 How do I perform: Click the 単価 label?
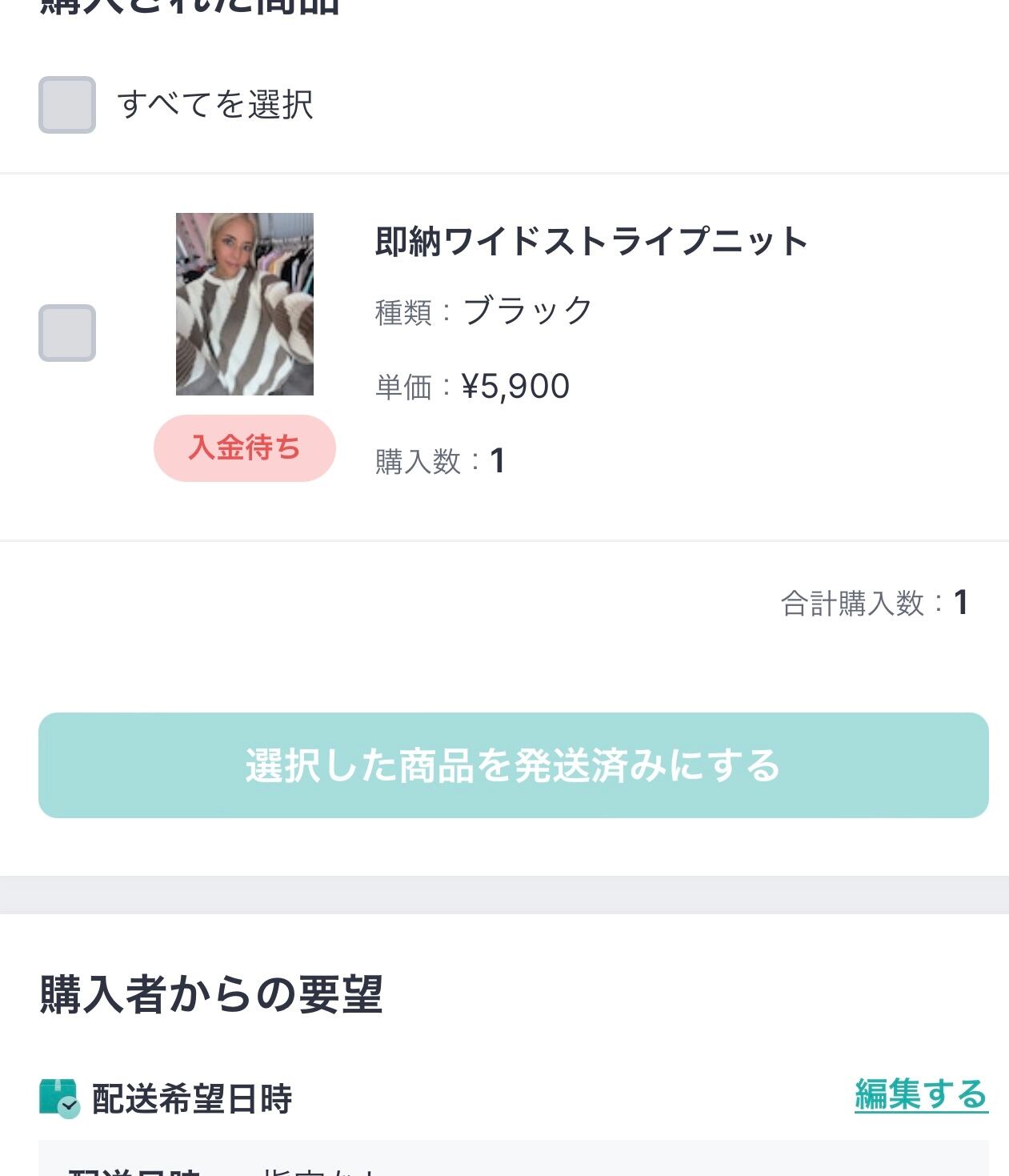coord(403,387)
